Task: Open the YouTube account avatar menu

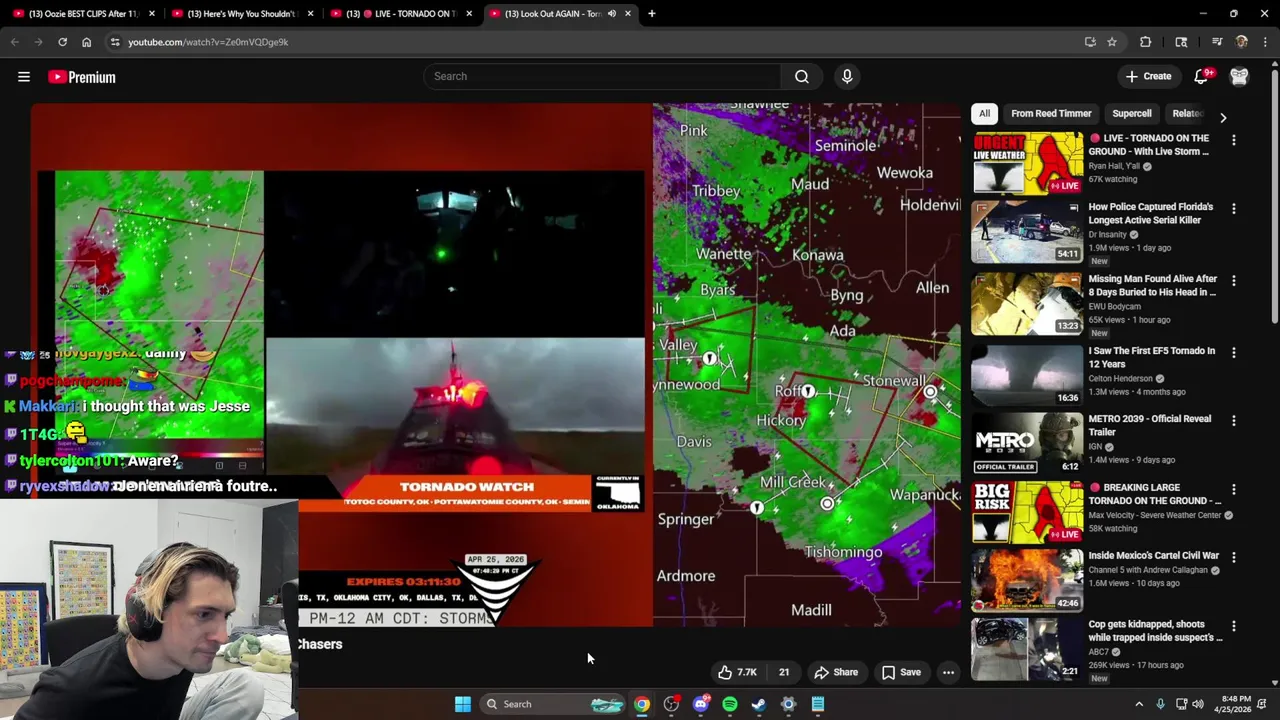Action: [x=1239, y=76]
